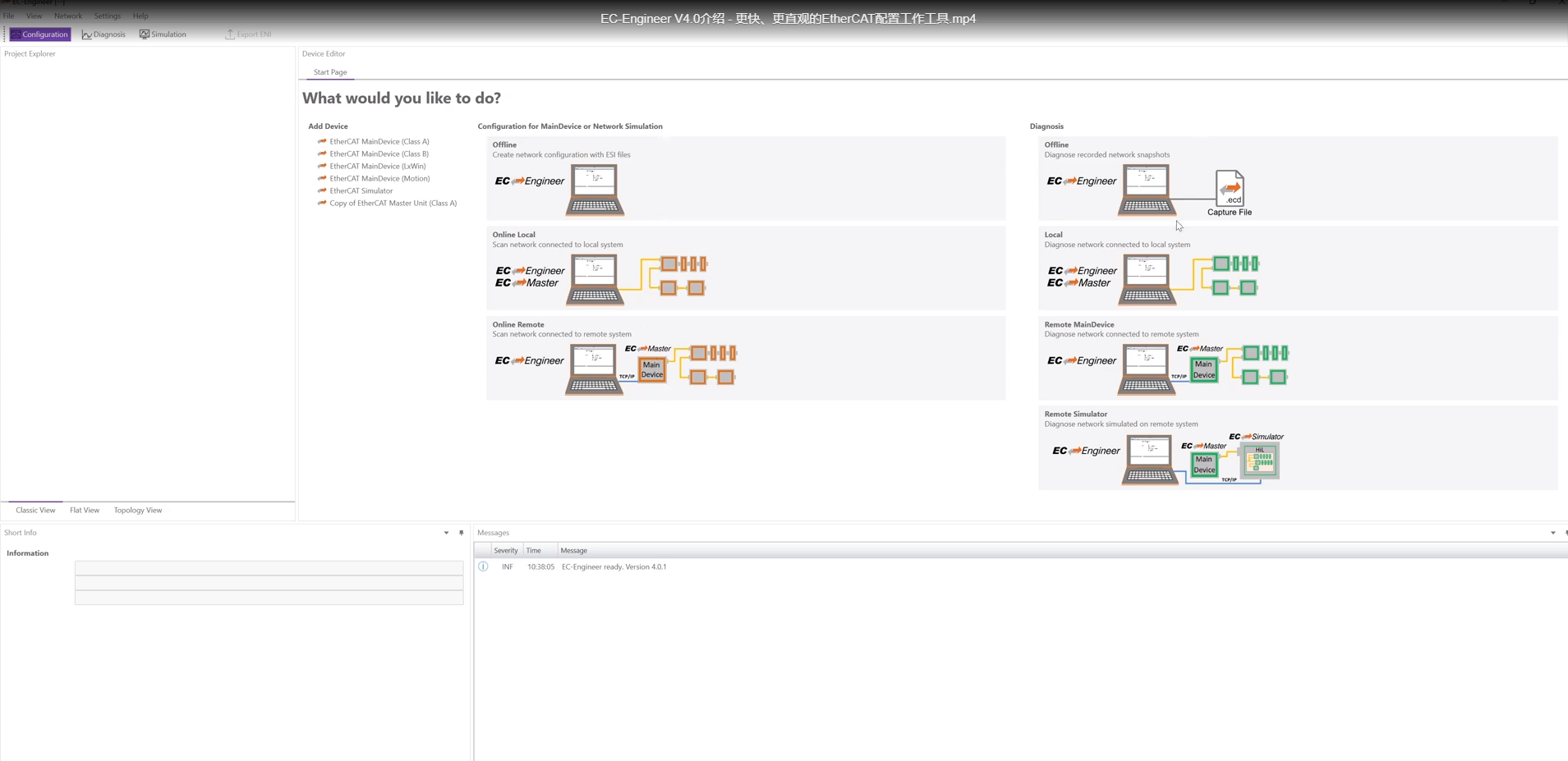1568x761 pixels.
Task: Add EtherCAT MainDevice (LxWin)
Action: coord(378,166)
